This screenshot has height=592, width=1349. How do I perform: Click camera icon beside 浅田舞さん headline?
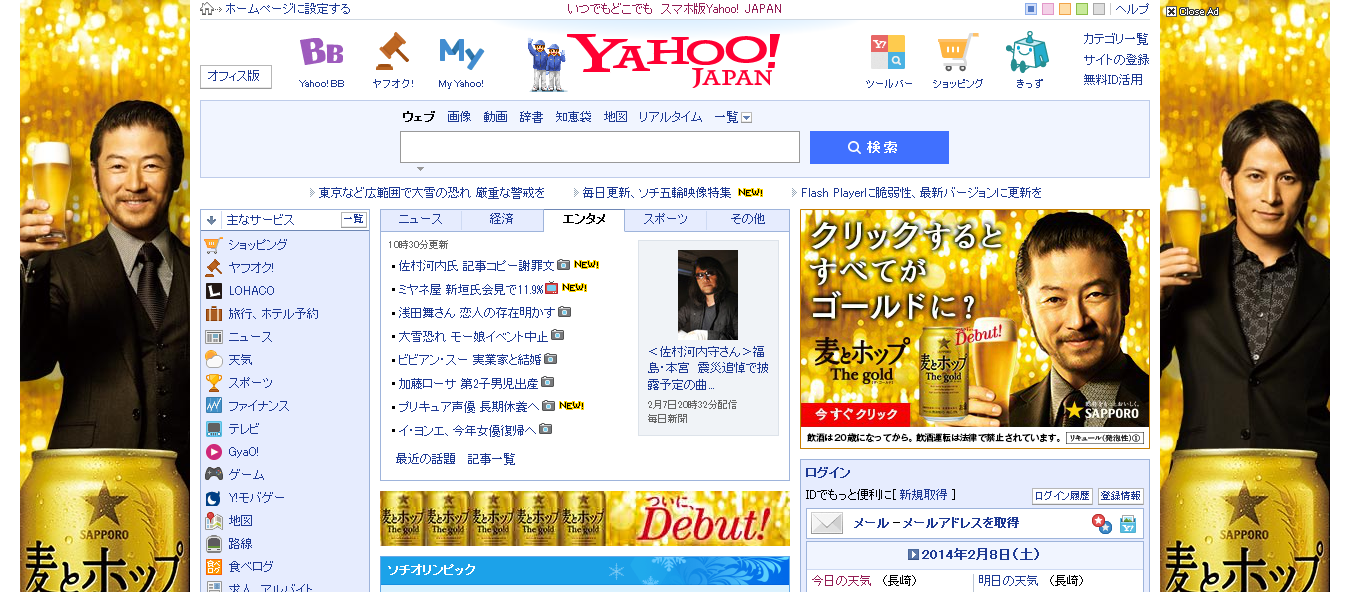pyautogui.click(x=565, y=312)
